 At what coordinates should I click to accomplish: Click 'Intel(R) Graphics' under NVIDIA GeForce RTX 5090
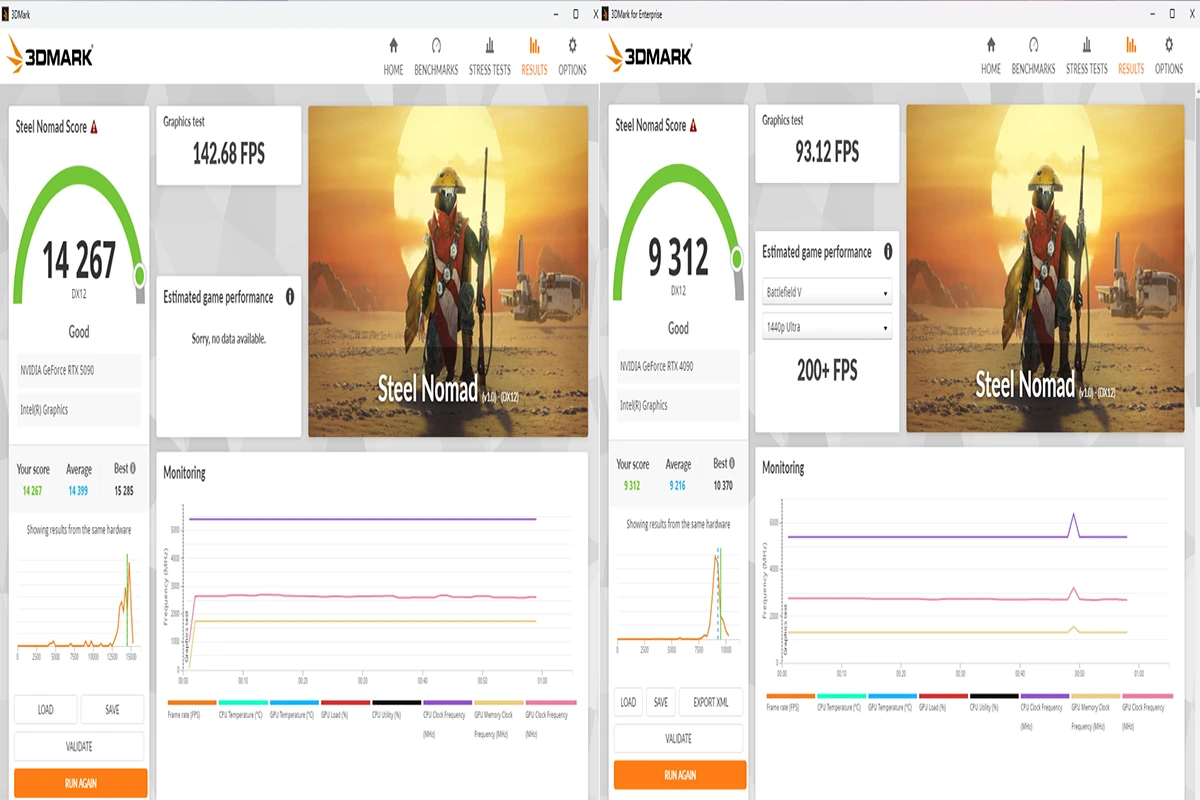click(x=42, y=409)
